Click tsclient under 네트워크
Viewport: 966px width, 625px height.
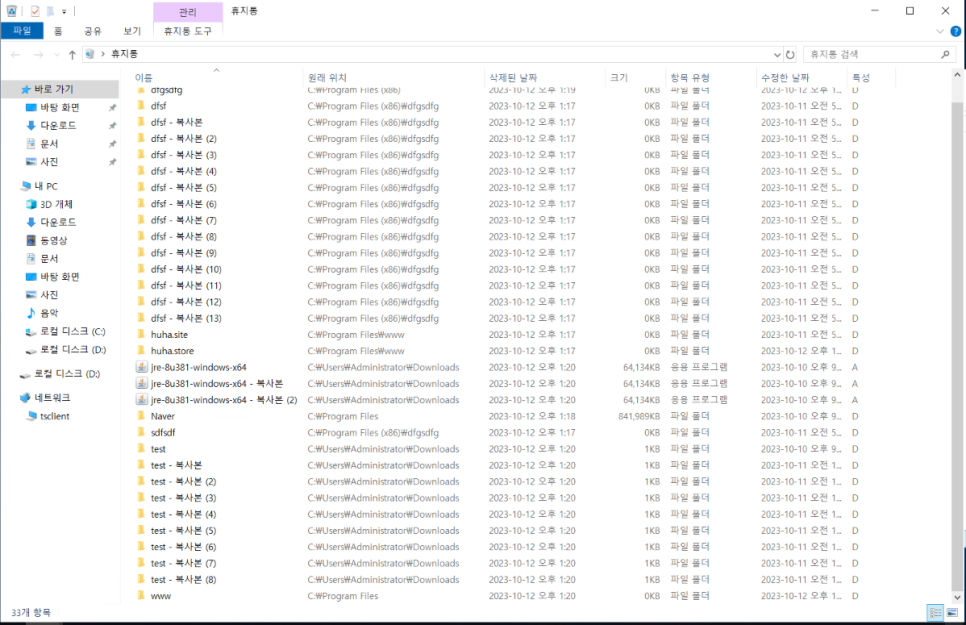[x=55, y=416]
